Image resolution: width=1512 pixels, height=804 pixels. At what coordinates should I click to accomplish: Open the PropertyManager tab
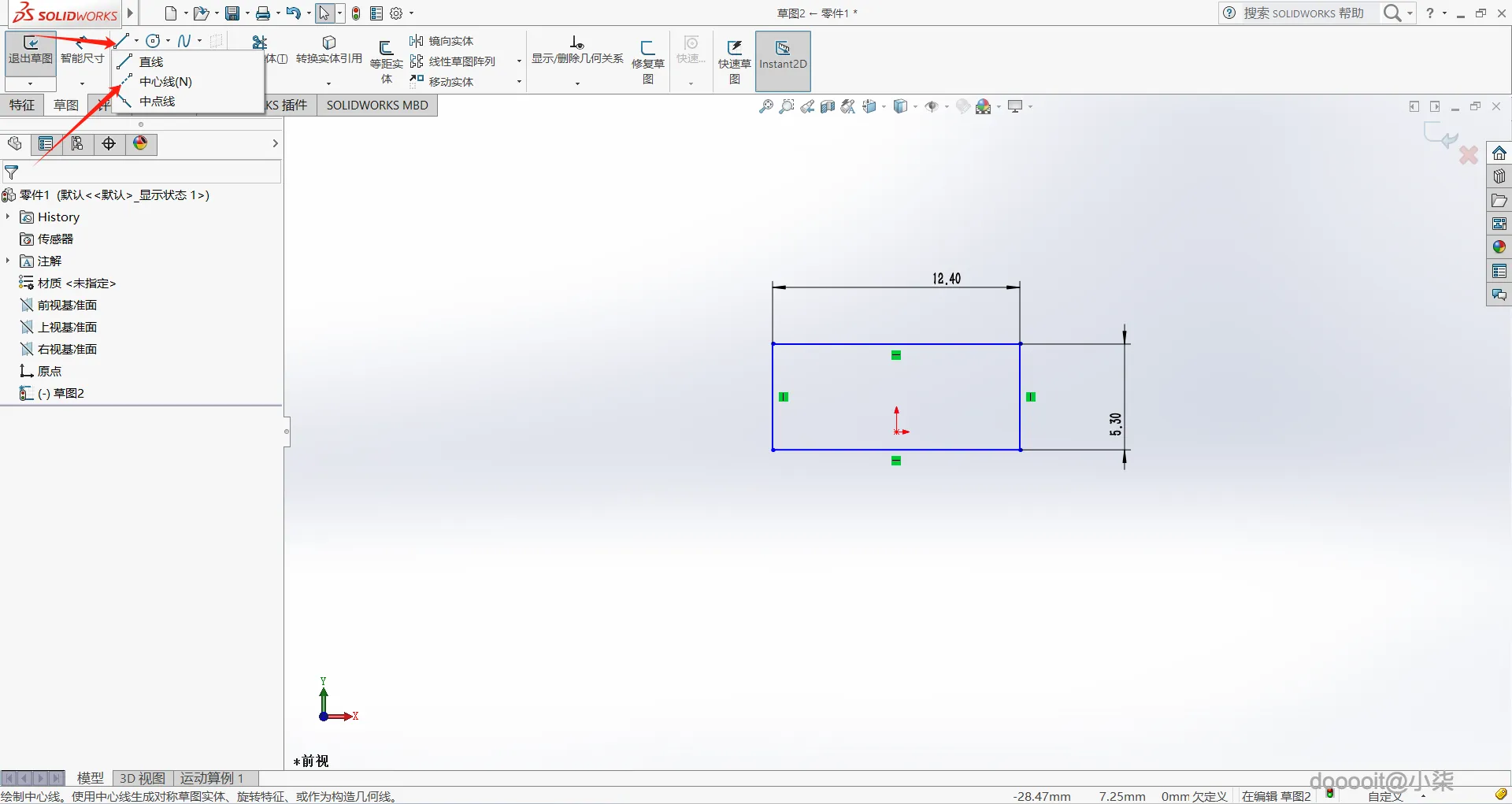point(46,143)
